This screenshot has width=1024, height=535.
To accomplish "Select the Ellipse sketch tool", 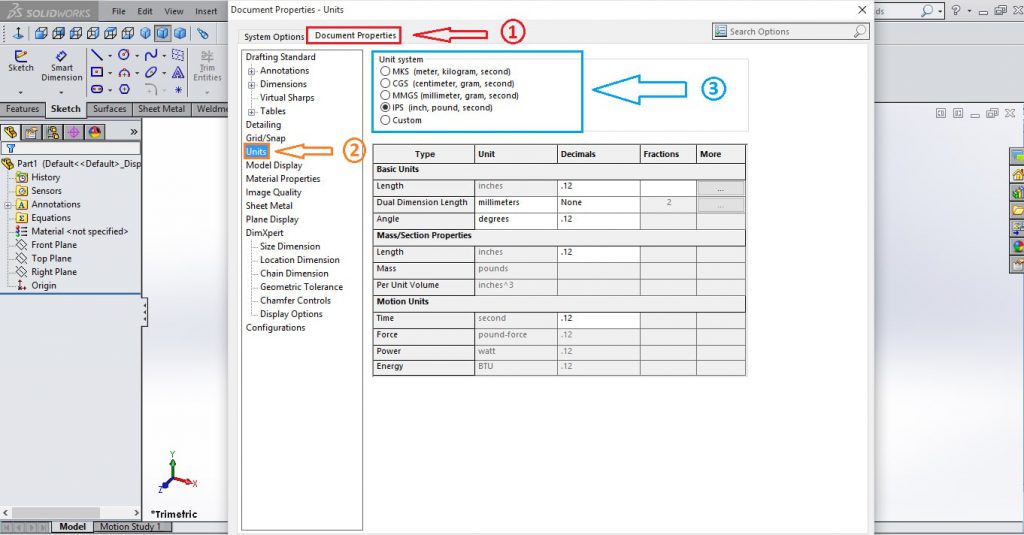I will (x=151, y=72).
